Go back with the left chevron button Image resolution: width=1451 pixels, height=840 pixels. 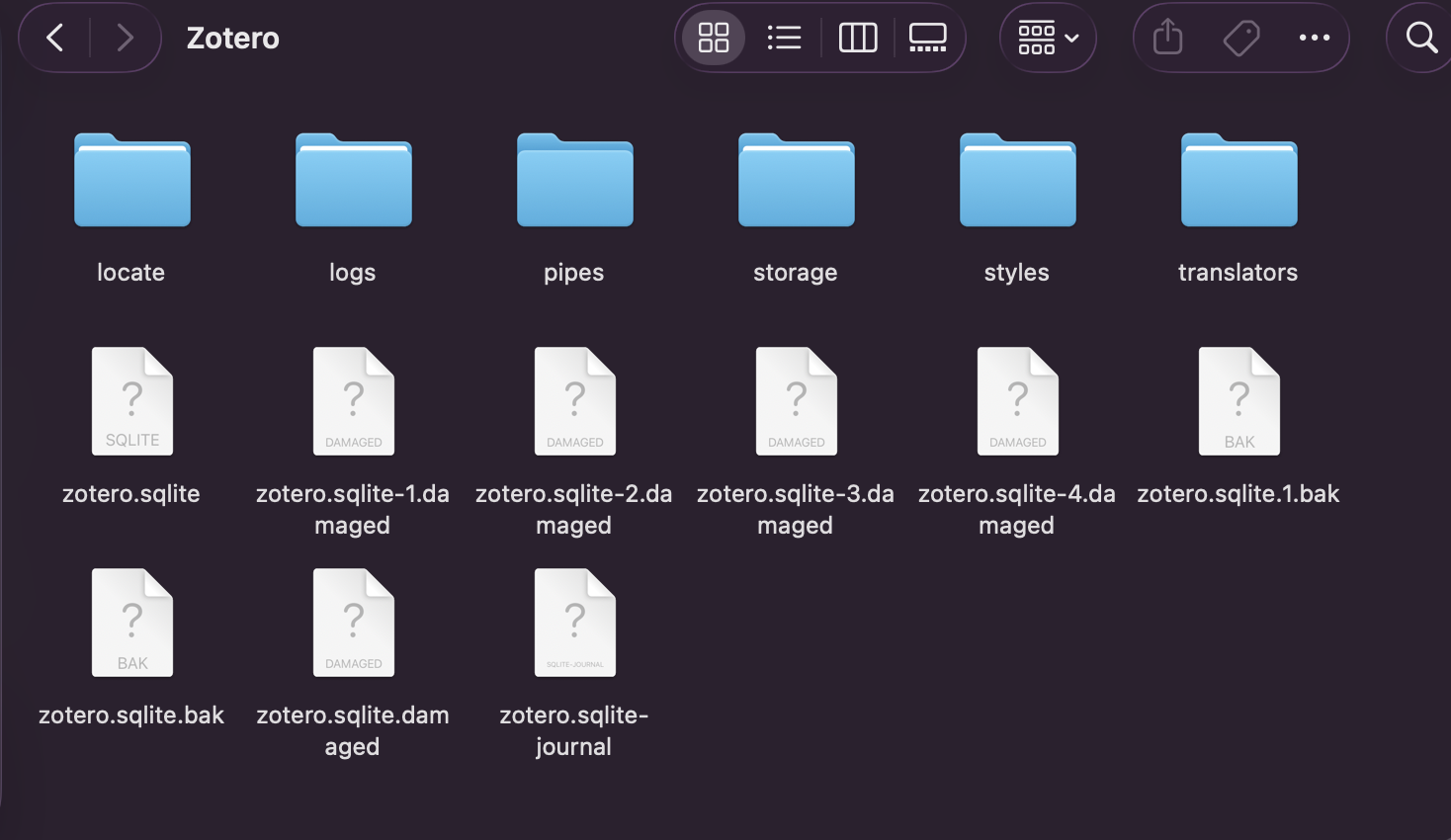(x=55, y=39)
